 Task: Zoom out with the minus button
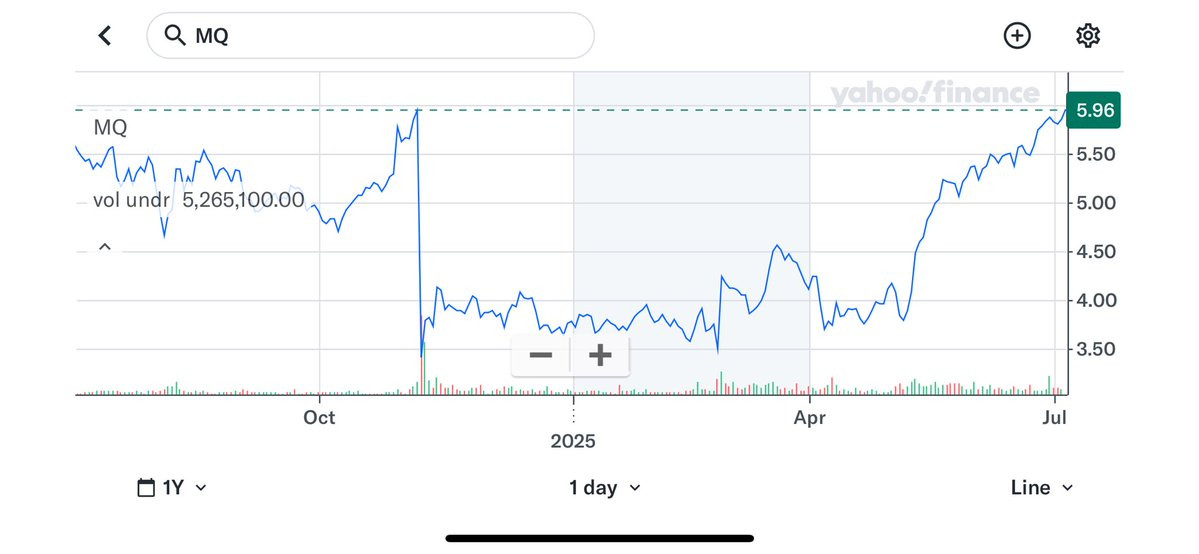(x=541, y=355)
